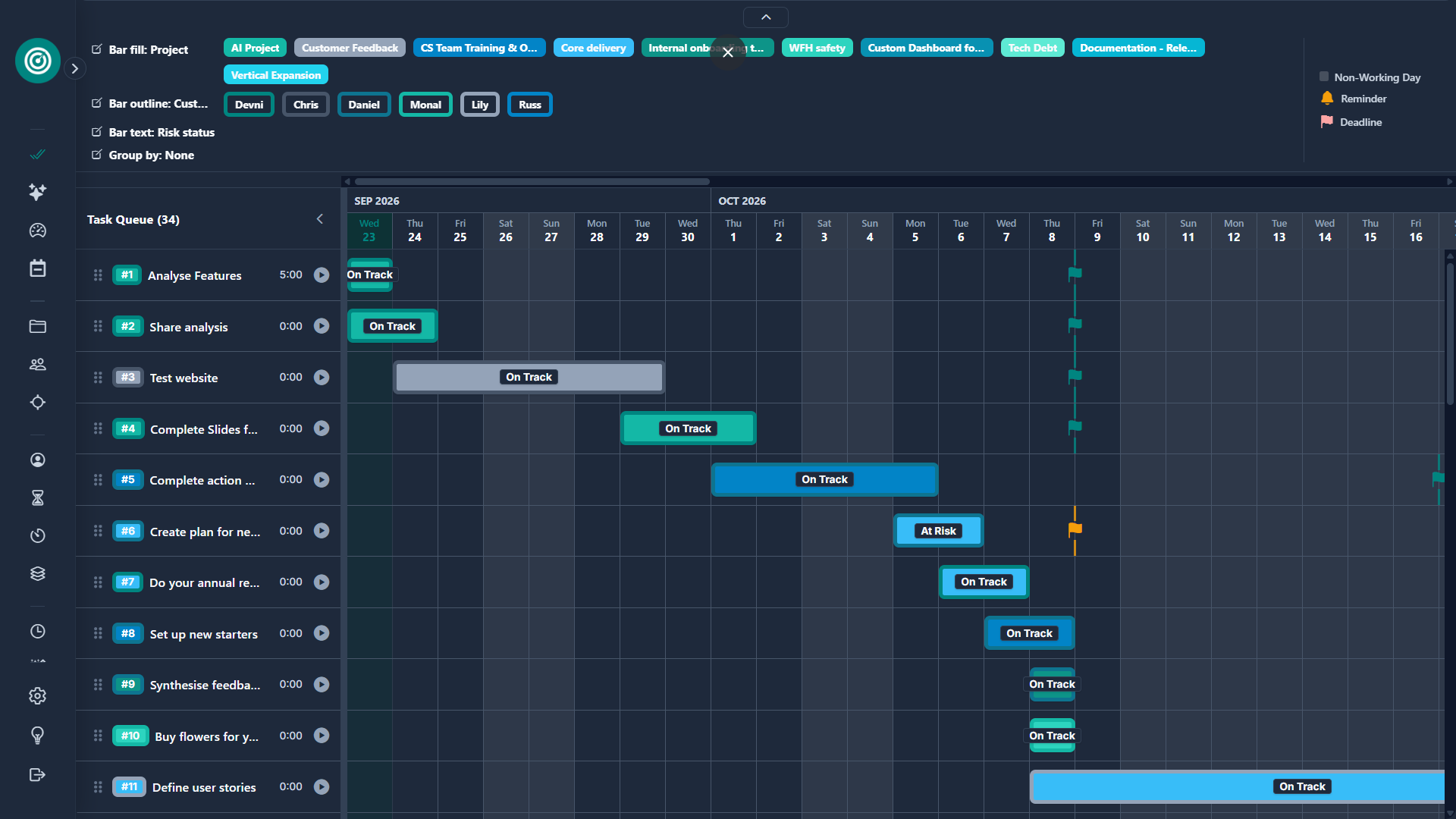Open the user profile circle icon in sidebar

pyautogui.click(x=37, y=460)
